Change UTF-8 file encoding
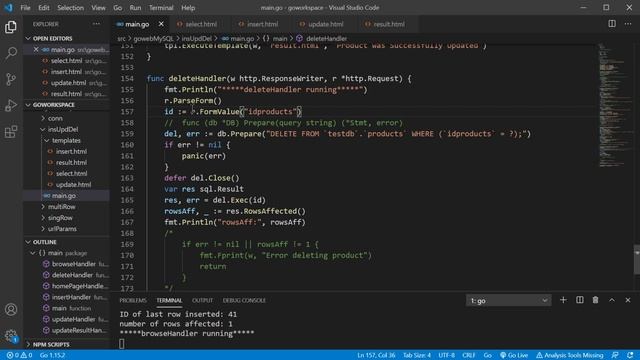640x360 pixels. [447, 355]
